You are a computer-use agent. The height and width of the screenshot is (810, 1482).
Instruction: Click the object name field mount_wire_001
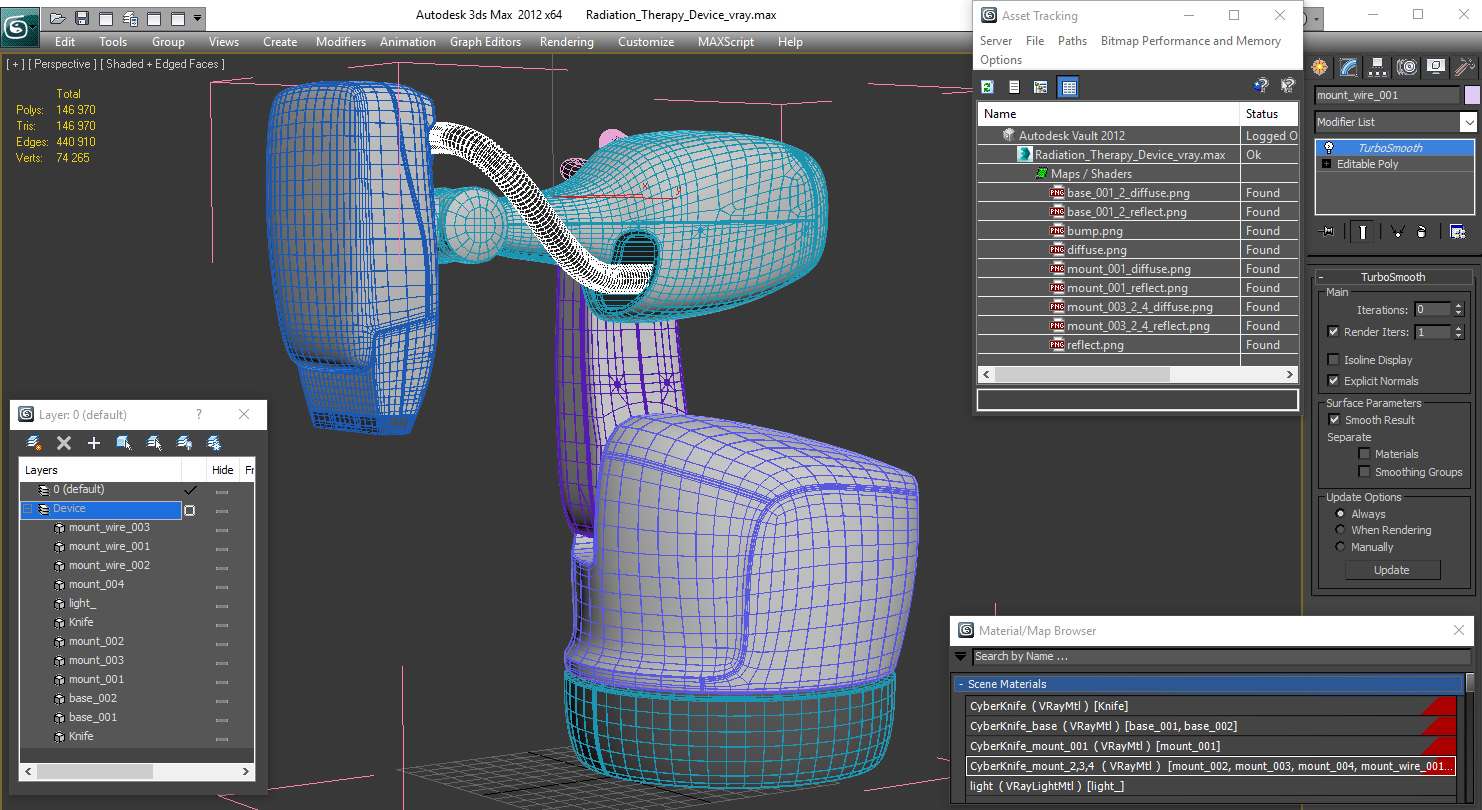pos(1387,95)
